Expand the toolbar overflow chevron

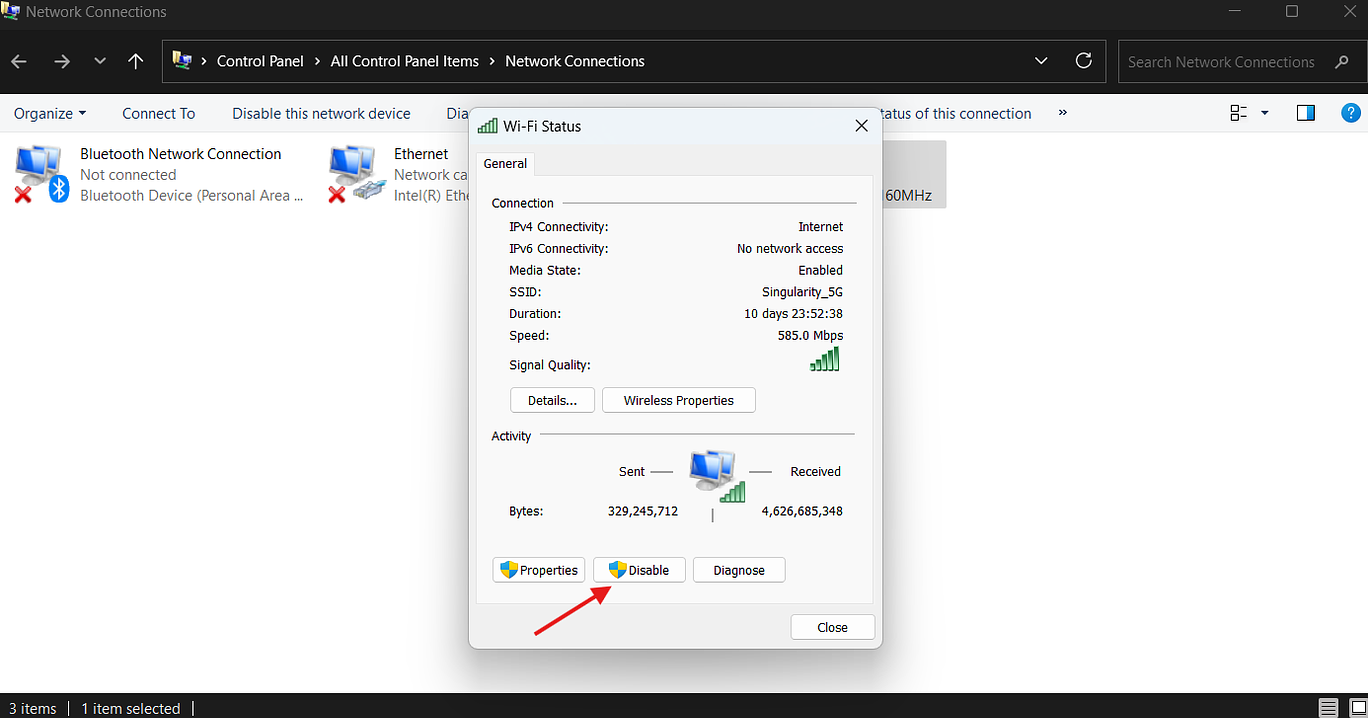[1062, 113]
